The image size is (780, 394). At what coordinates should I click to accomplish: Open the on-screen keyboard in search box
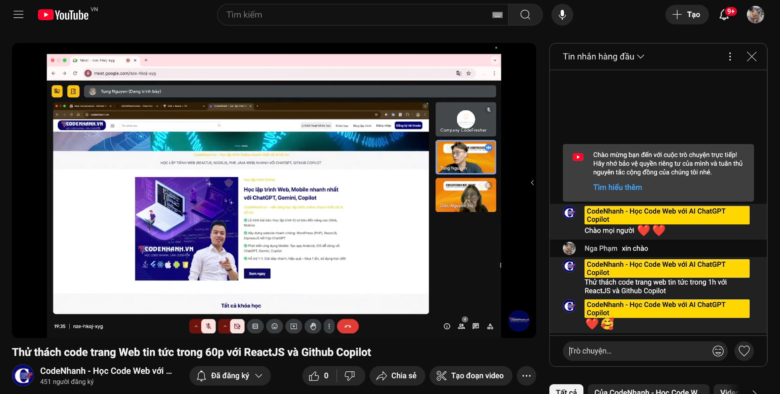coord(497,15)
